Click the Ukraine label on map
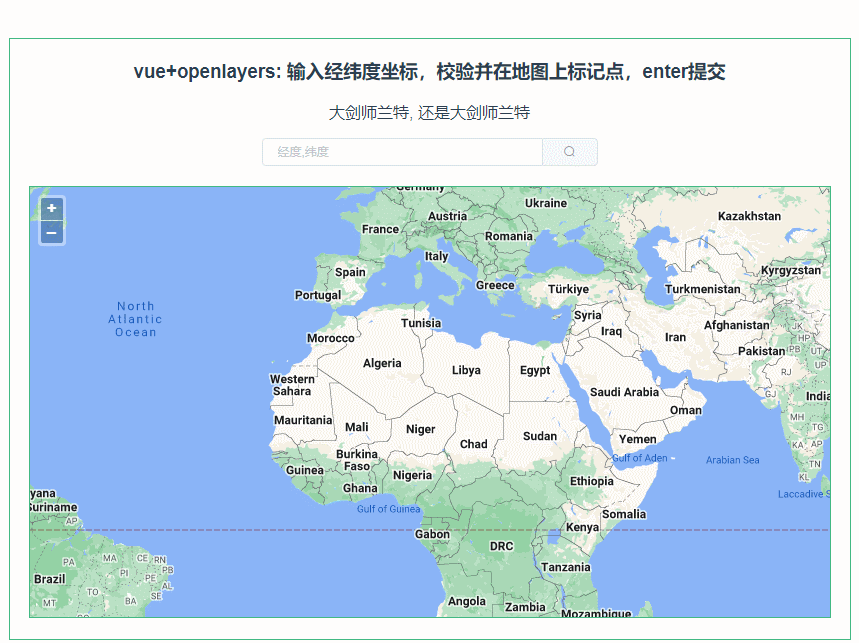The image size is (859, 643). (546, 203)
